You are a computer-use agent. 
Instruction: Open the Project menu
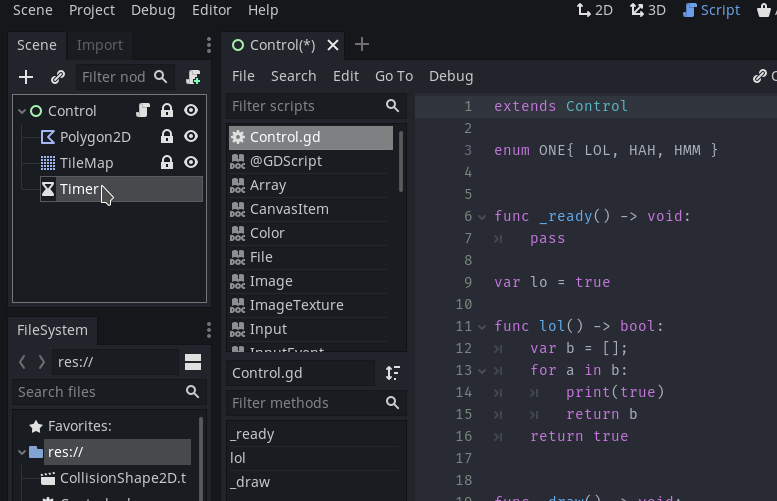pos(92,10)
